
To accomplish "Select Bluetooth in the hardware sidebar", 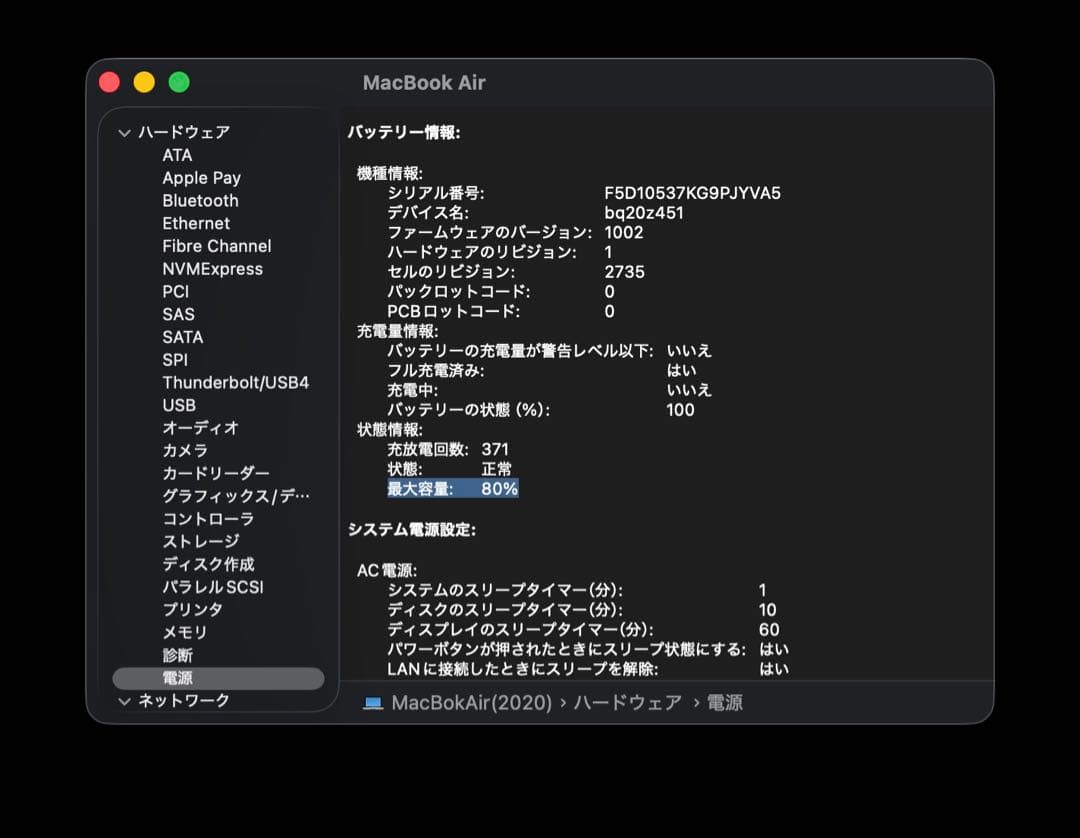I will pos(200,200).
